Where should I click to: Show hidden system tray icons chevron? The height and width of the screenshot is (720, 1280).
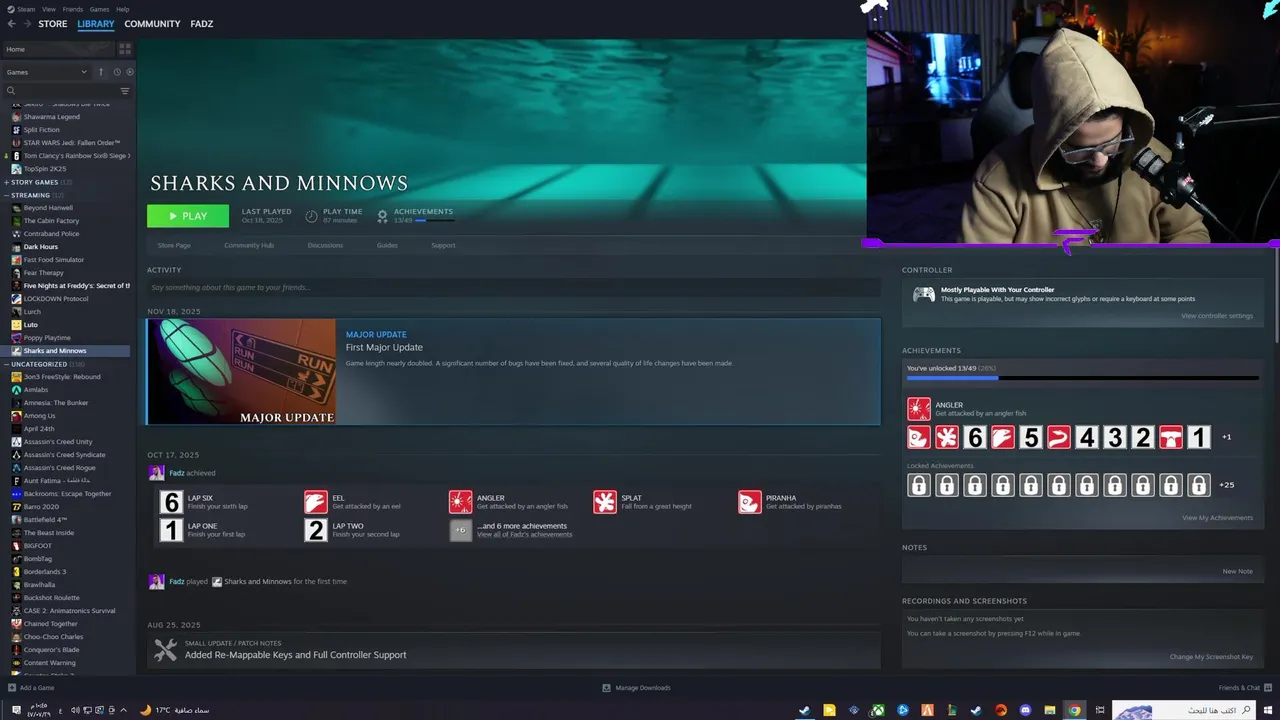pos(123,710)
